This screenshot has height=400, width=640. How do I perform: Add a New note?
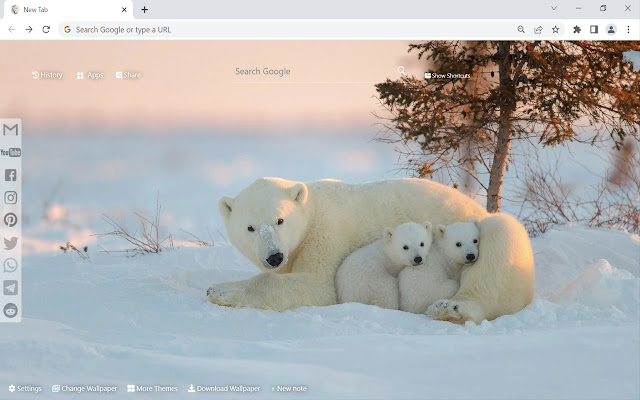[x=289, y=389]
